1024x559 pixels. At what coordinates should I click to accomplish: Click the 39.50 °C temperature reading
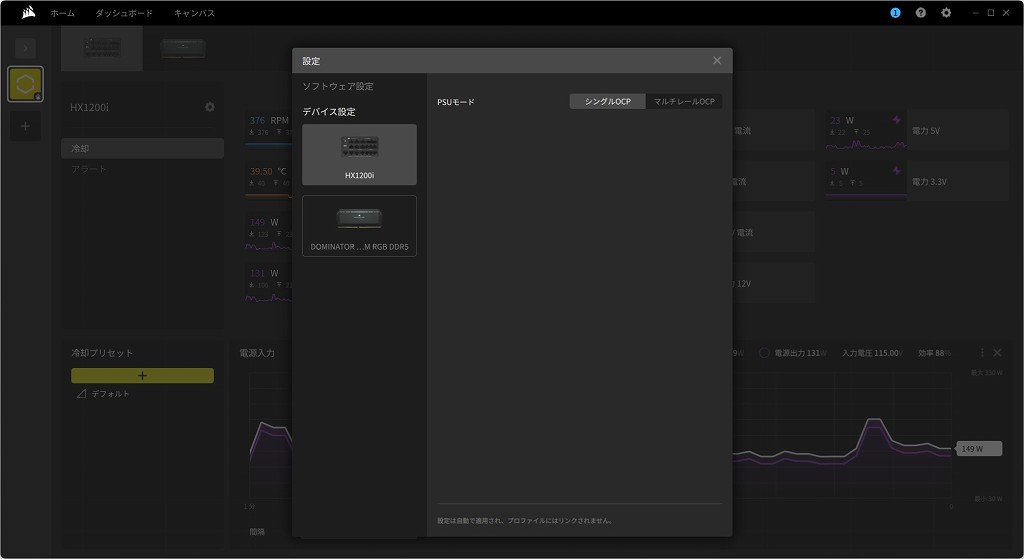tap(268, 172)
